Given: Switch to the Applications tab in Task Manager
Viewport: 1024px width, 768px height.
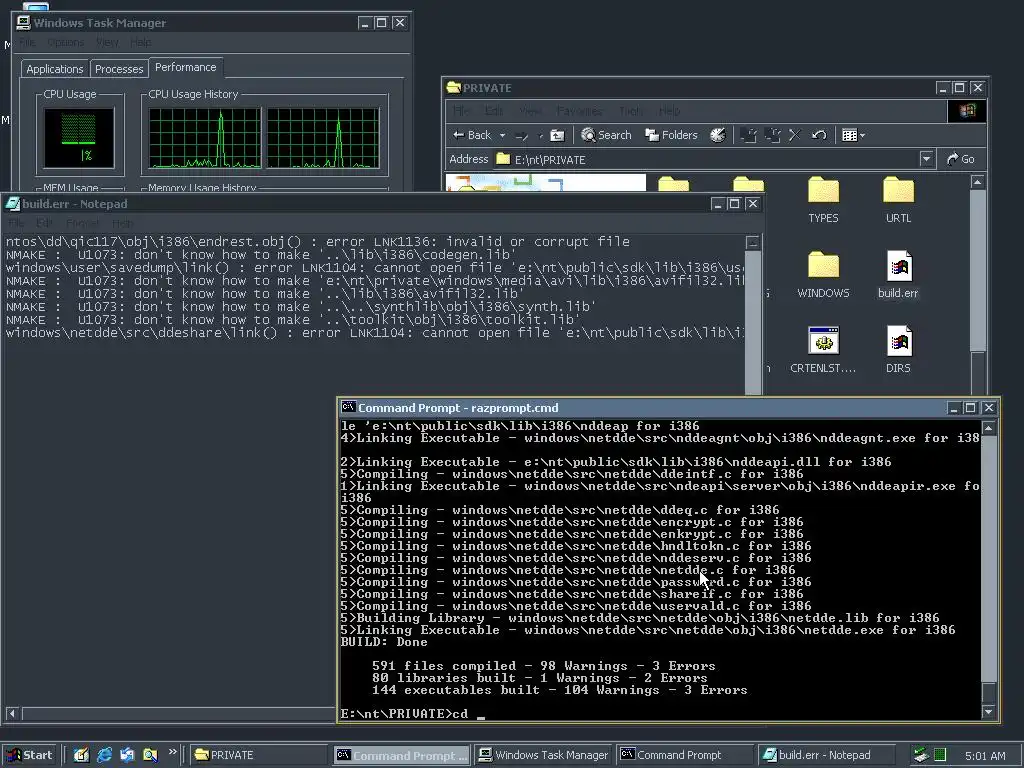Looking at the screenshot, I should (x=55, y=69).
